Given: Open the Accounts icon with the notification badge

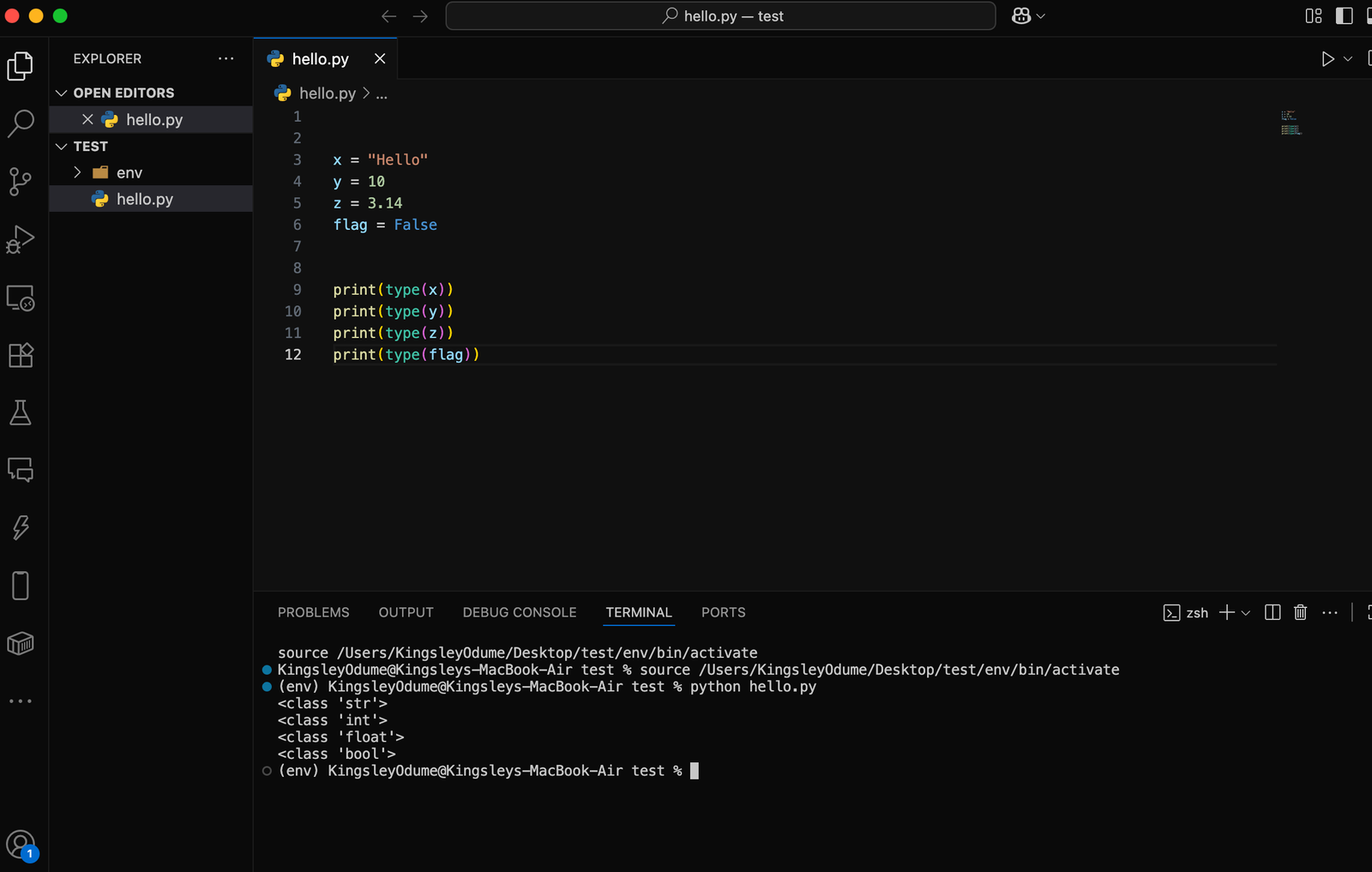Looking at the screenshot, I should pyautogui.click(x=20, y=843).
